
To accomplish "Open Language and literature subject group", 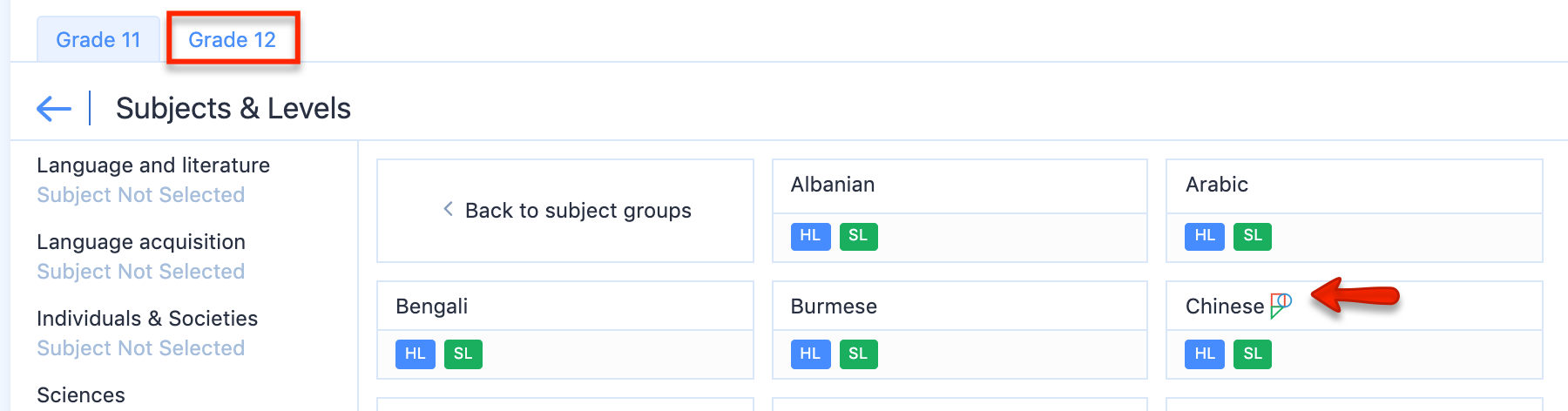I will click(153, 165).
